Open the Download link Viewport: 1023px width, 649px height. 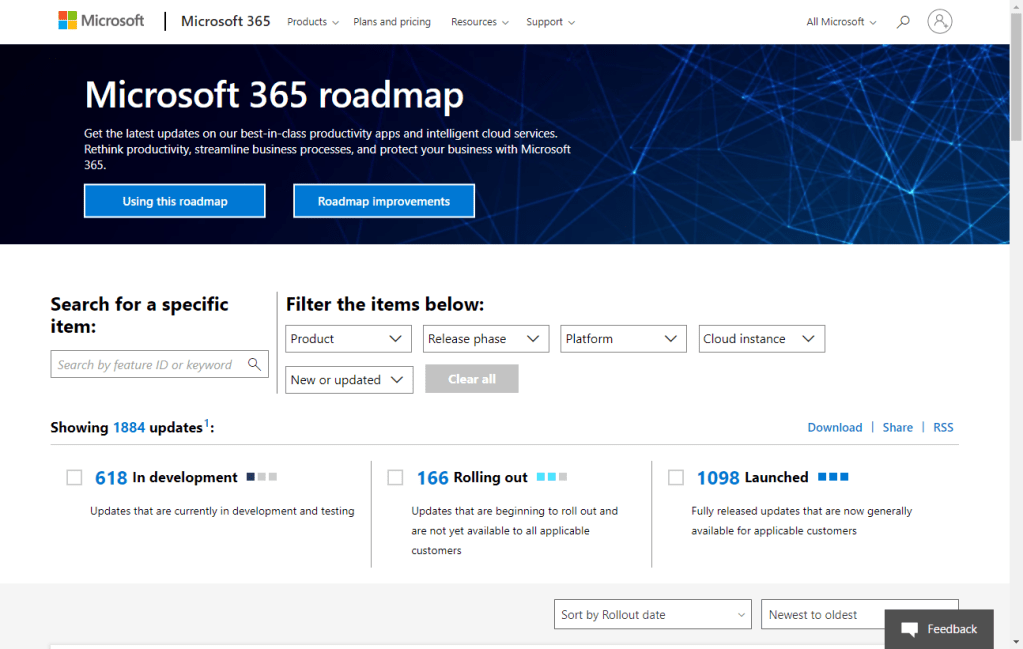pos(834,427)
